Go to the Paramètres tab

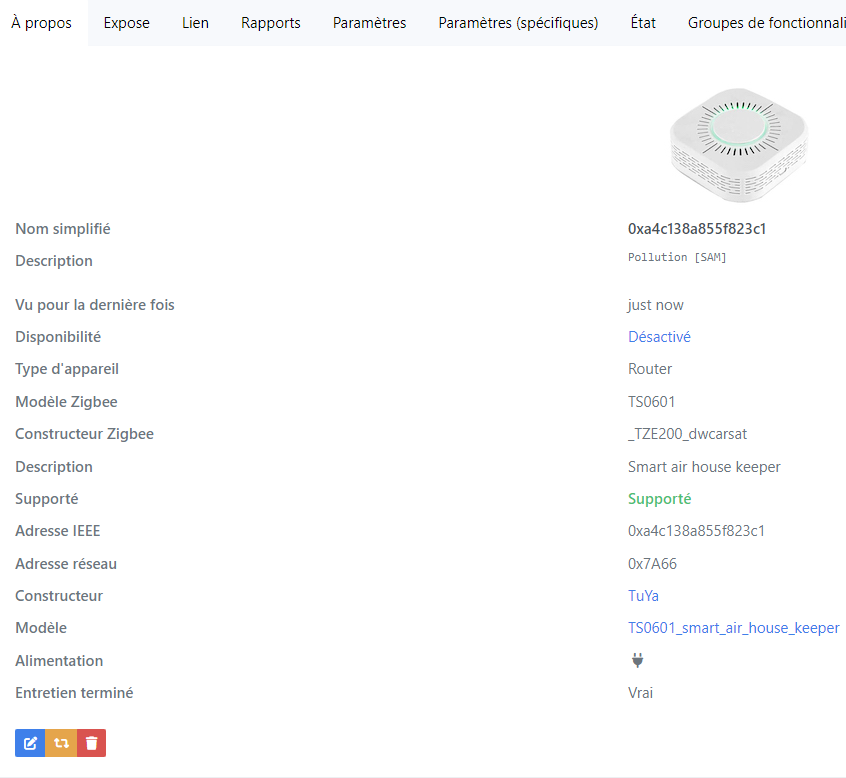[370, 23]
